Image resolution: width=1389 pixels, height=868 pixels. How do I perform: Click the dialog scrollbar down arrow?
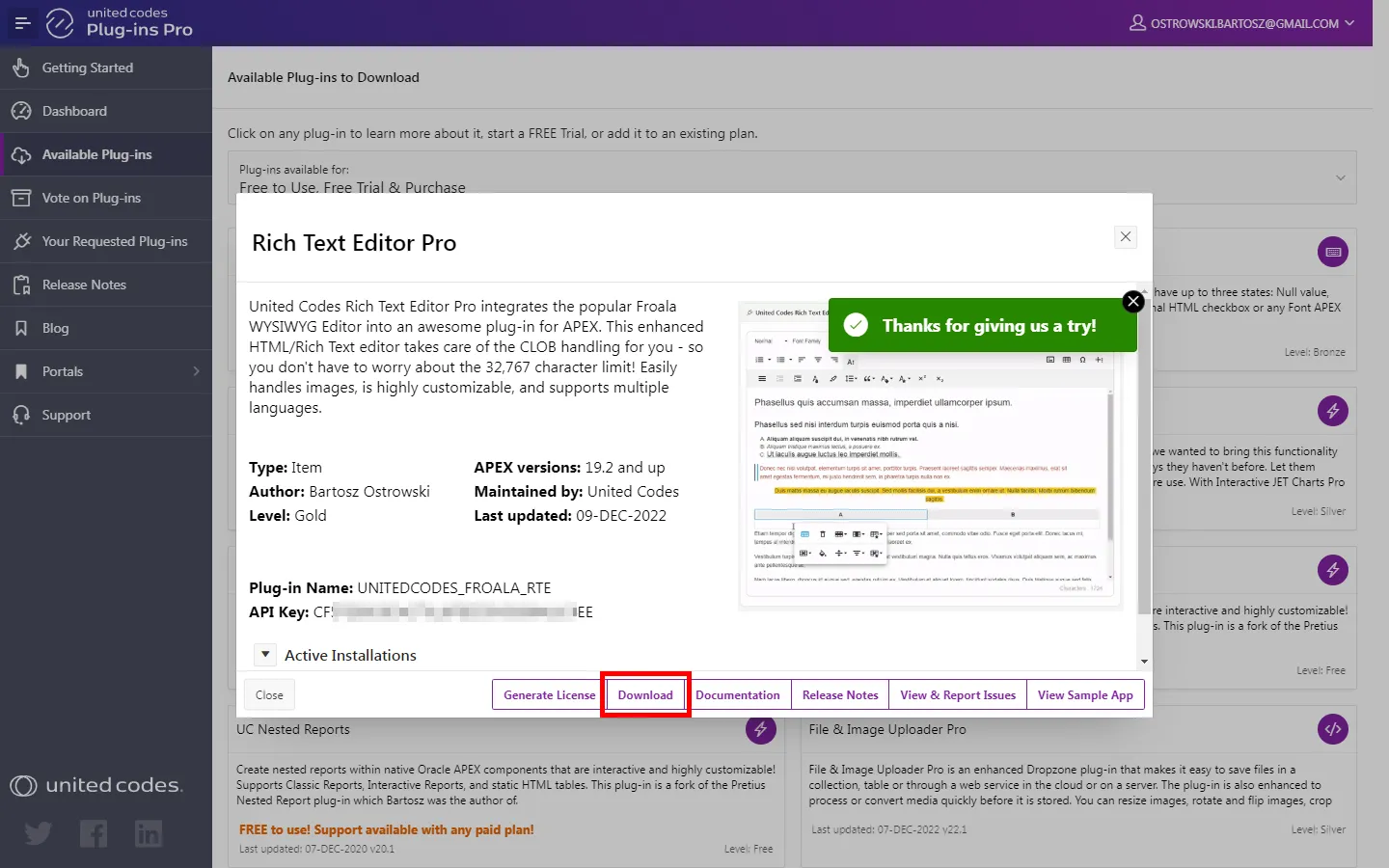[x=1144, y=662]
